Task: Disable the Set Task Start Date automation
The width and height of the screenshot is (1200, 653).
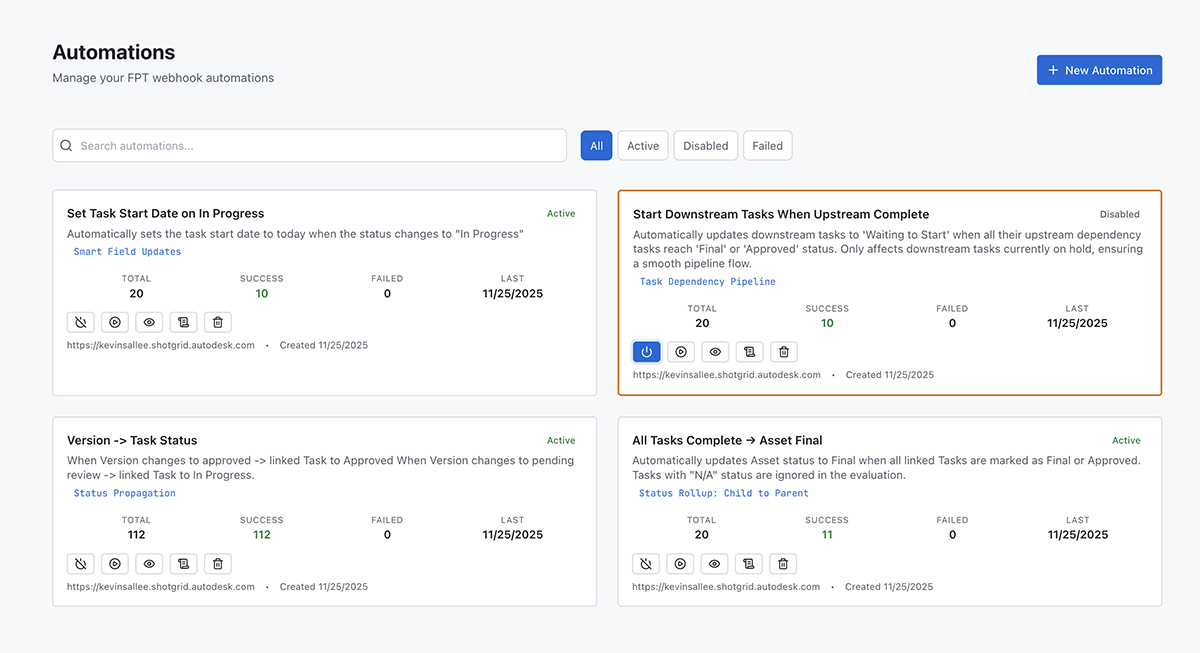Action: (81, 322)
